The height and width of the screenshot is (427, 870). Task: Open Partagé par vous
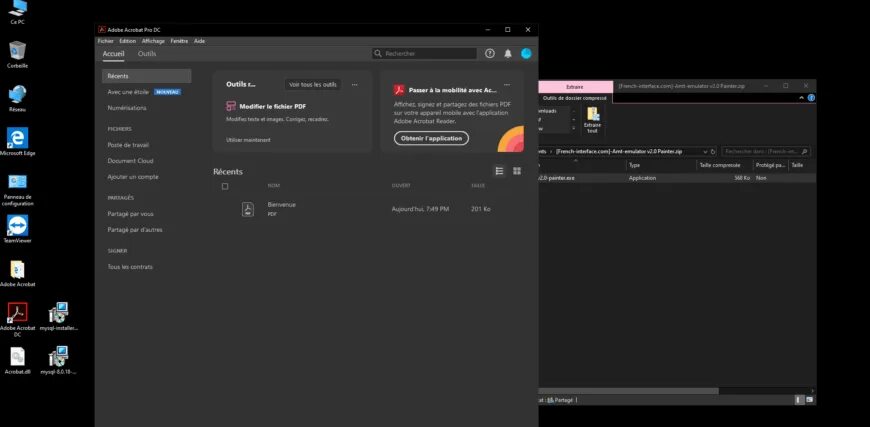[x=130, y=214]
